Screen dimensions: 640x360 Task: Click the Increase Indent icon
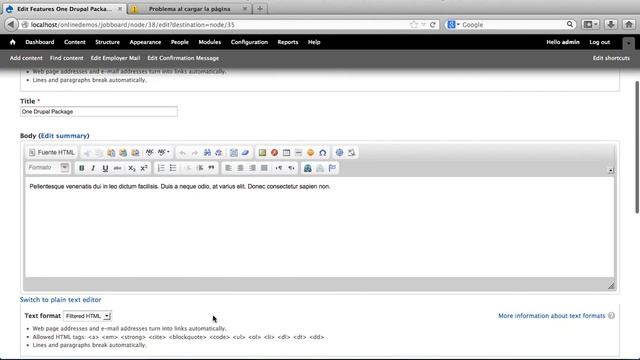[200, 168]
